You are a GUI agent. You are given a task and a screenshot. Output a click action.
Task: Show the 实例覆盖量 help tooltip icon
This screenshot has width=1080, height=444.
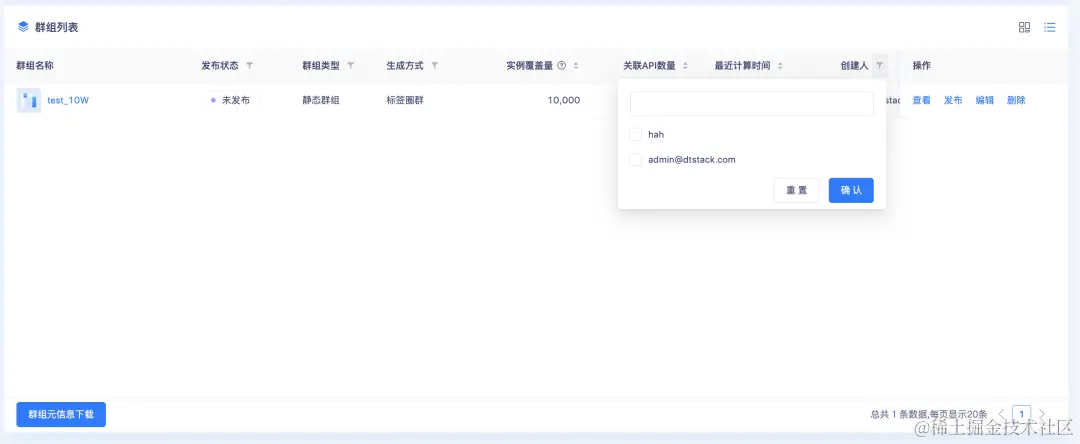coord(561,66)
